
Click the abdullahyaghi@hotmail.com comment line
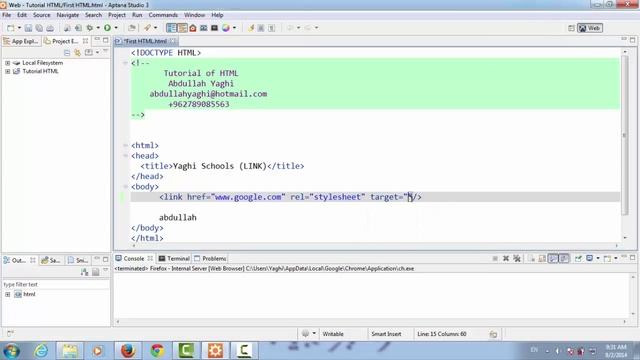208,94
